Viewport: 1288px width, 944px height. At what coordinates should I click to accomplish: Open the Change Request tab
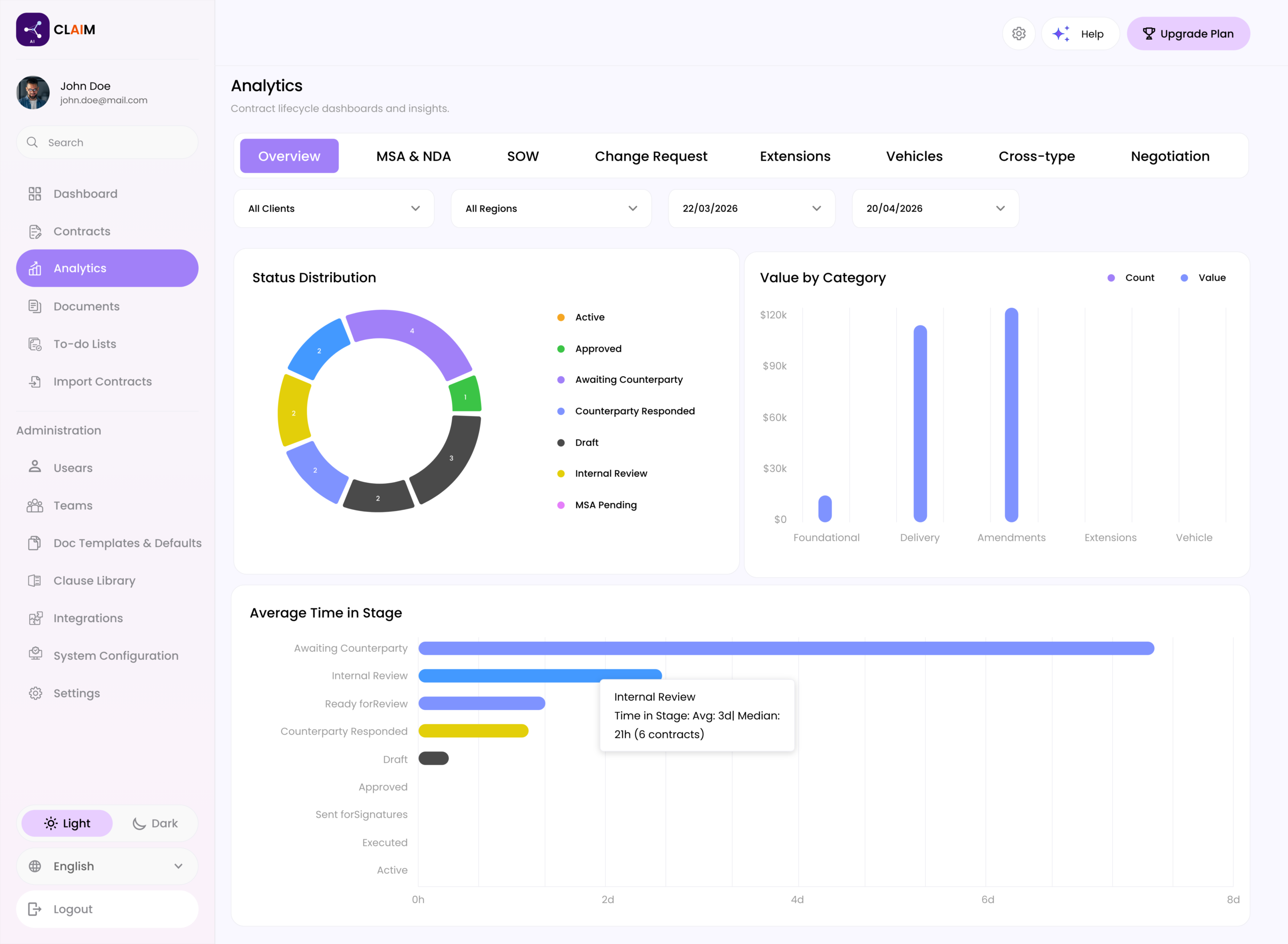[x=651, y=156]
